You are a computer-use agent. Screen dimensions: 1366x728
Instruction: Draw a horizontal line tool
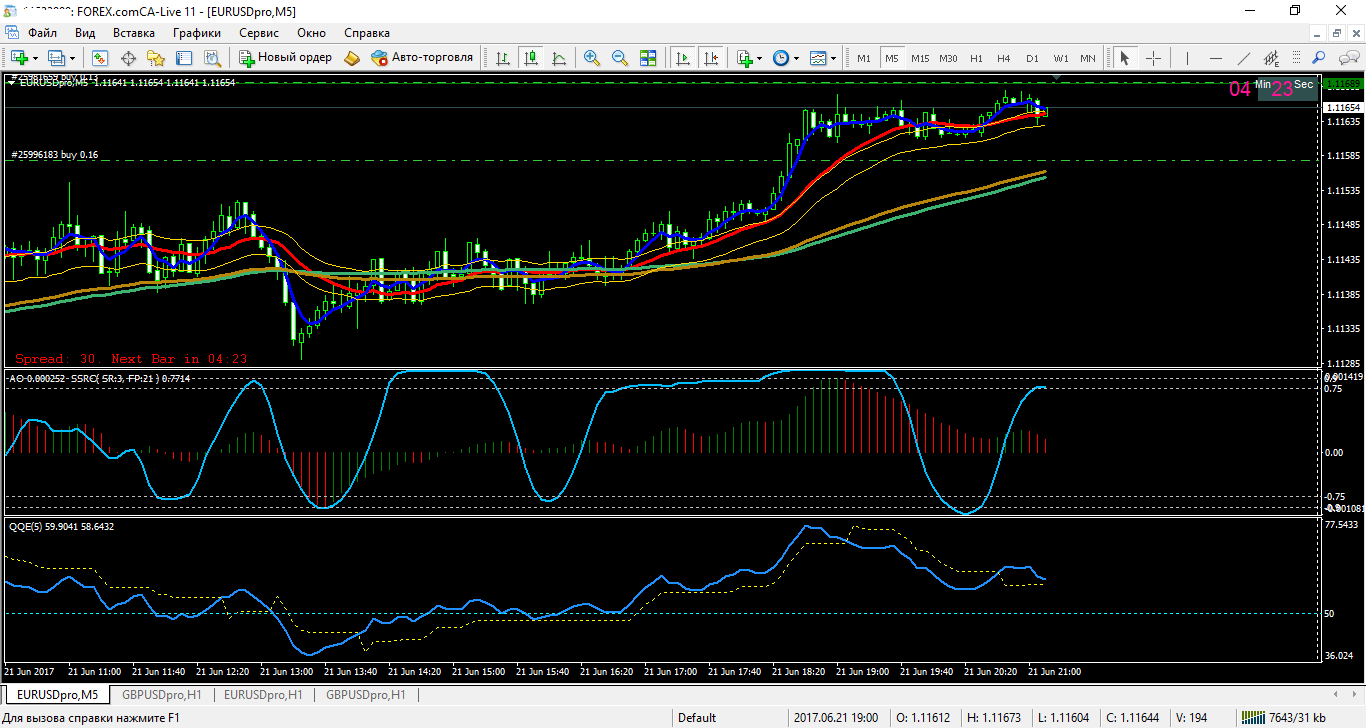(1216, 58)
